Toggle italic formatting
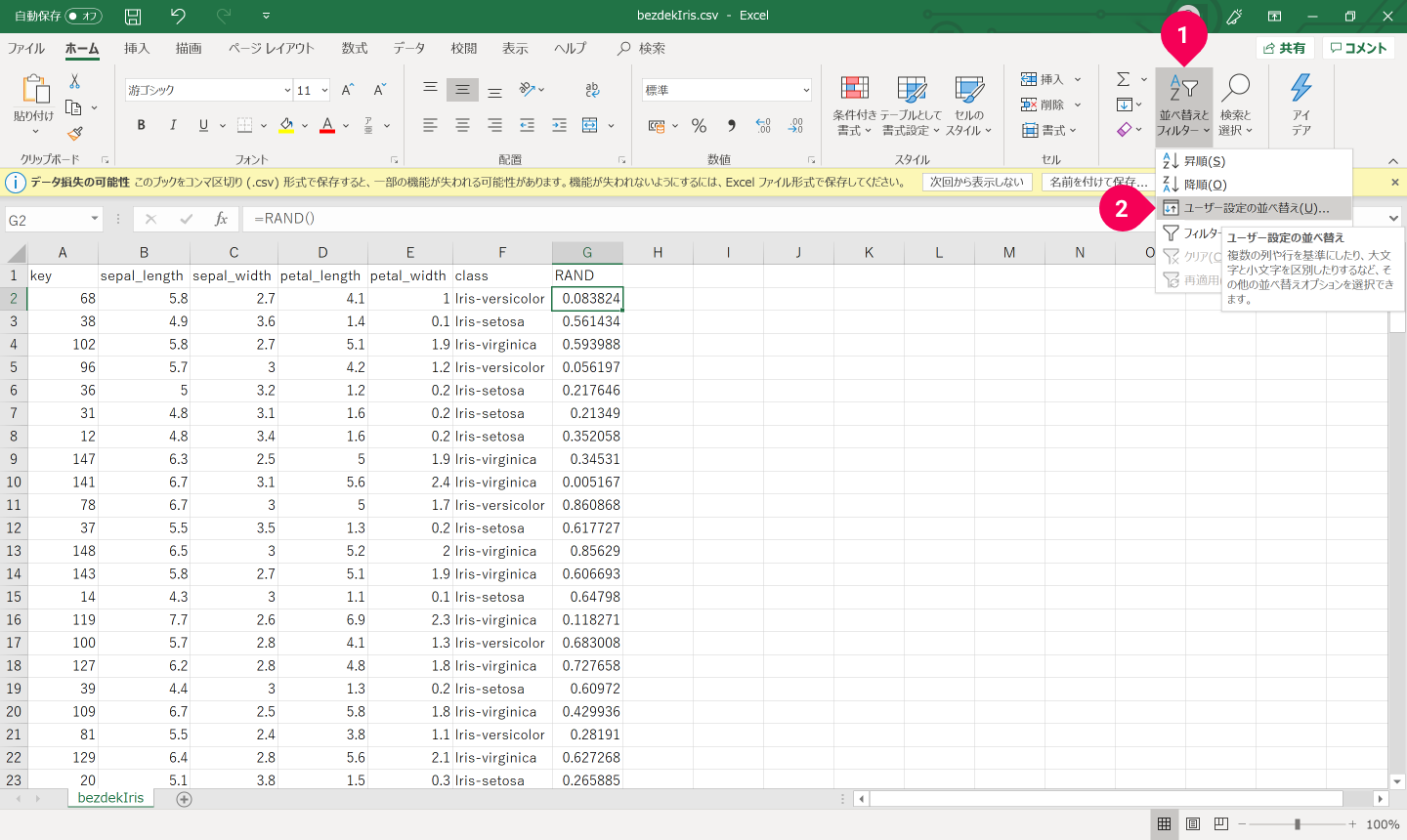Image resolution: width=1407 pixels, height=840 pixels. pyautogui.click(x=173, y=125)
